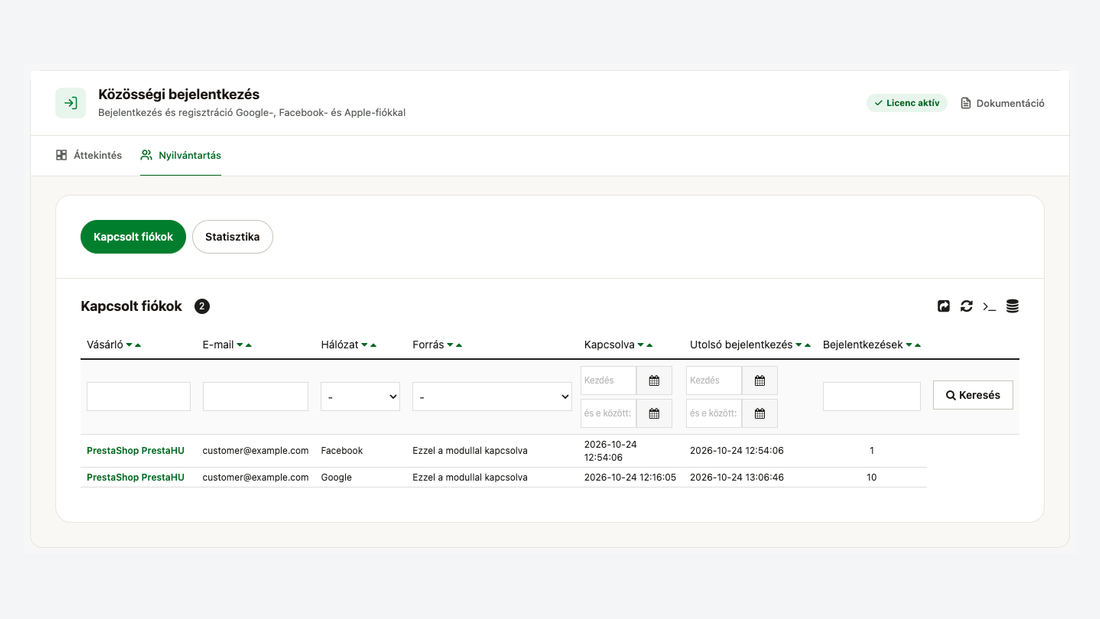Click the Vásárló filter input field

coord(139,397)
